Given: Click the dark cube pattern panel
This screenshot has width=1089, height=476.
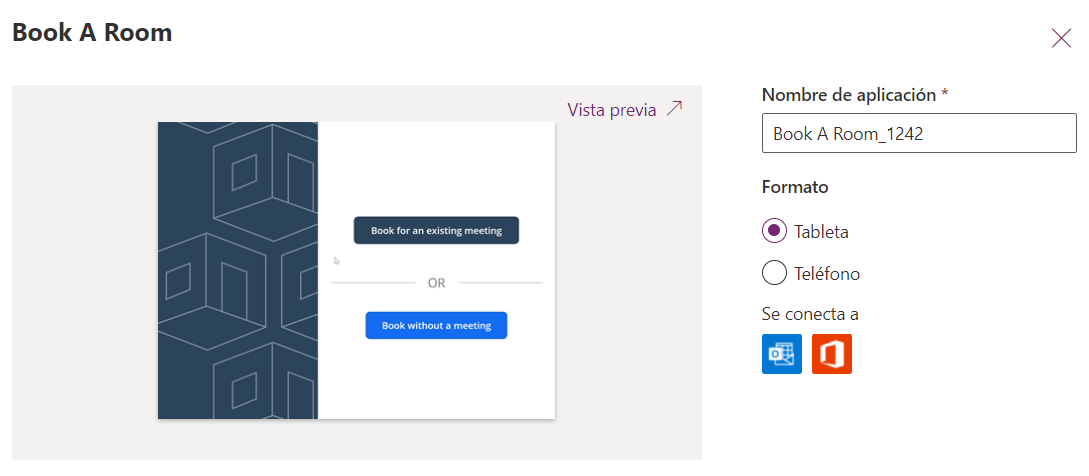Looking at the screenshot, I should pos(238,270).
